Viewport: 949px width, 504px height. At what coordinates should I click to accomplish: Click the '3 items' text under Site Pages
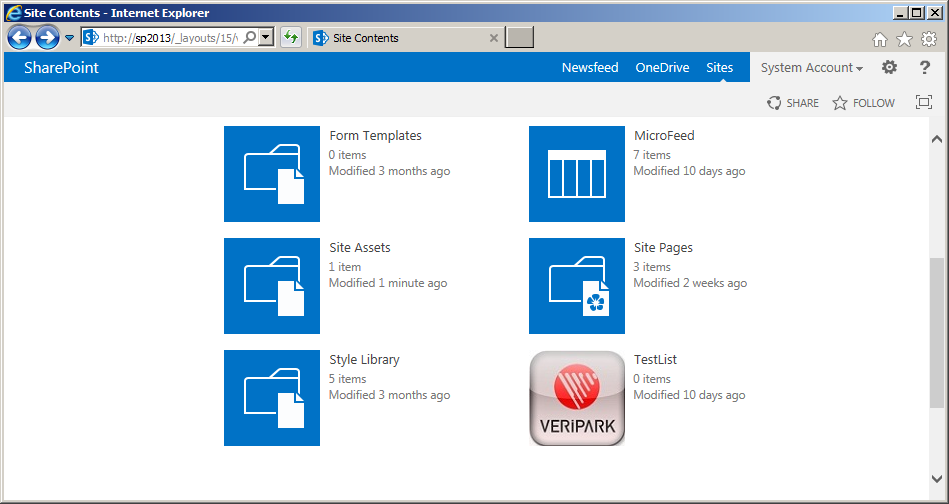652,267
